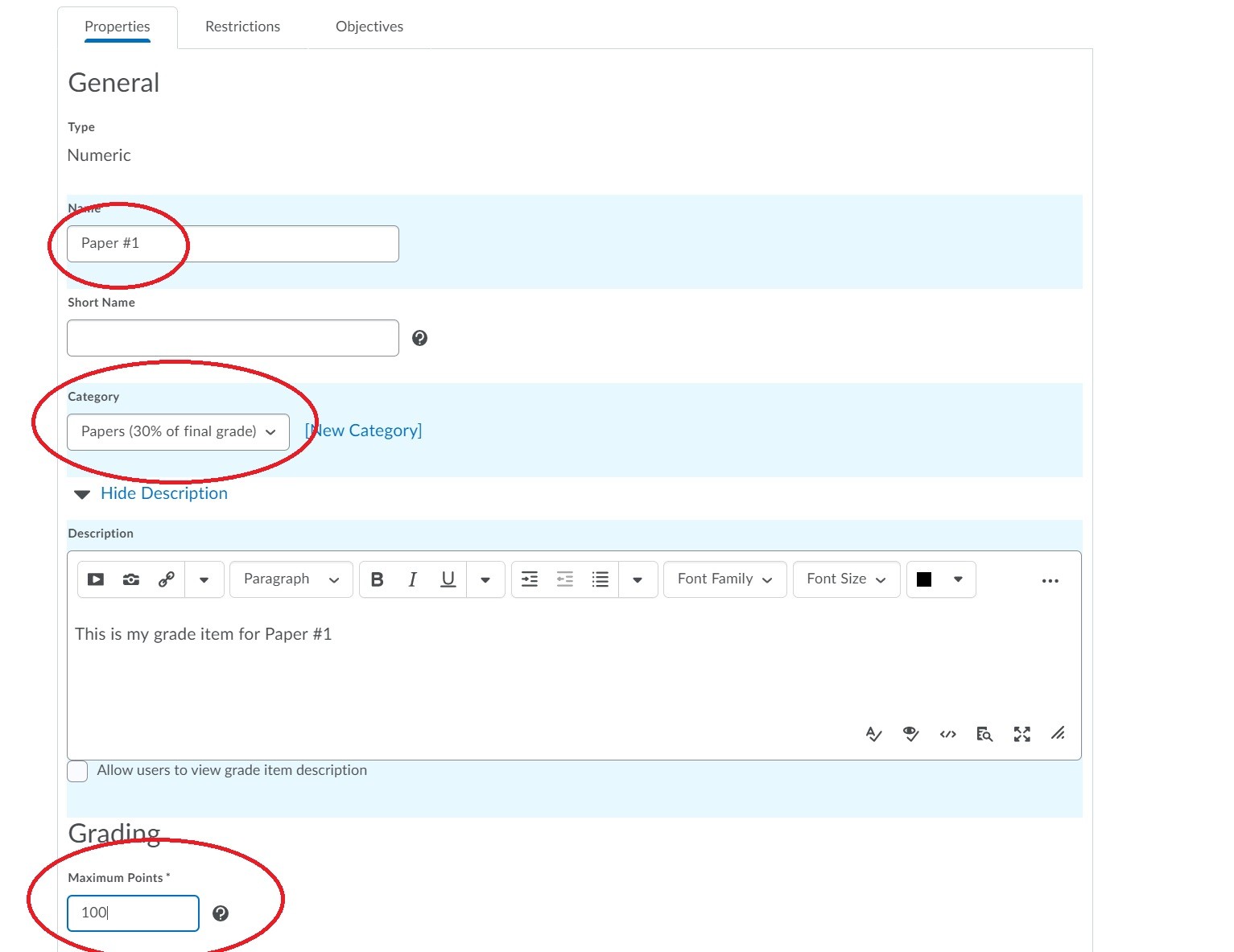The height and width of the screenshot is (952, 1234).
Task: Click Short Name help question icon
Action: (x=419, y=338)
